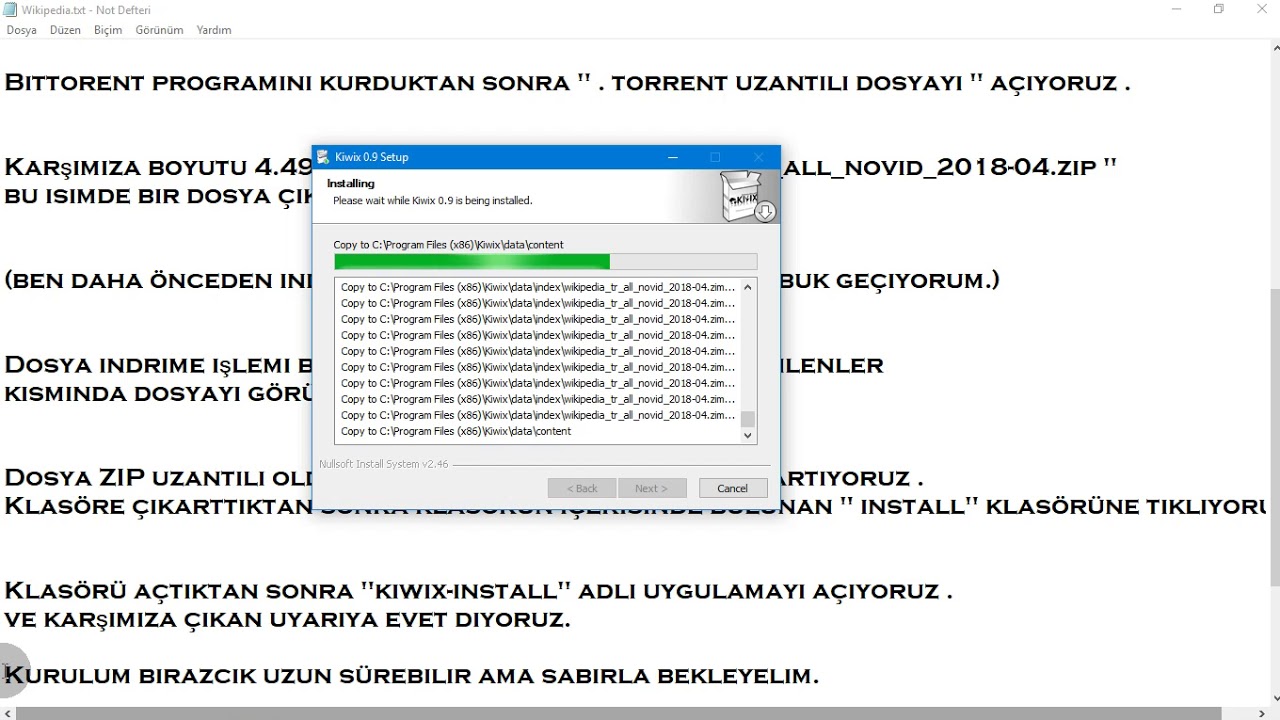Click 'Please wait while Kiwix 0.9 is being installed.'
Viewport: 1280px width, 720px height.
[x=432, y=200]
